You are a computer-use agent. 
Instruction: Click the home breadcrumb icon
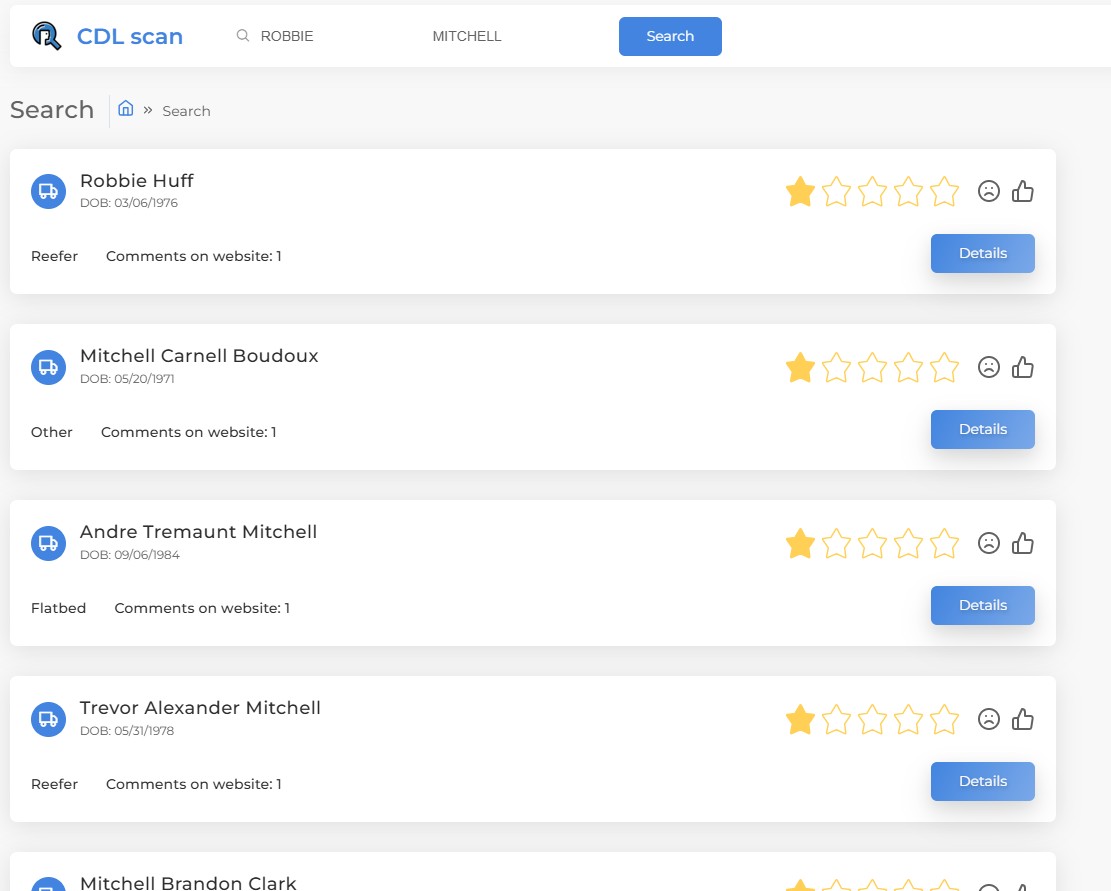pyautogui.click(x=126, y=109)
